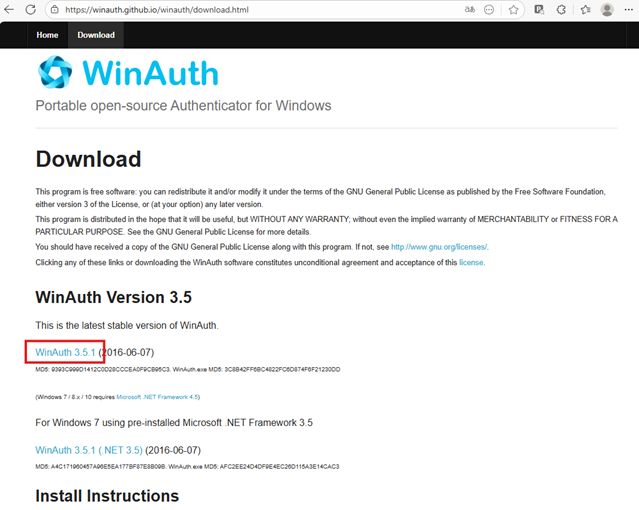The width and height of the screenshot is (639, 510).
Task: Select the Download tab in navbar
Action: (96, 35)
